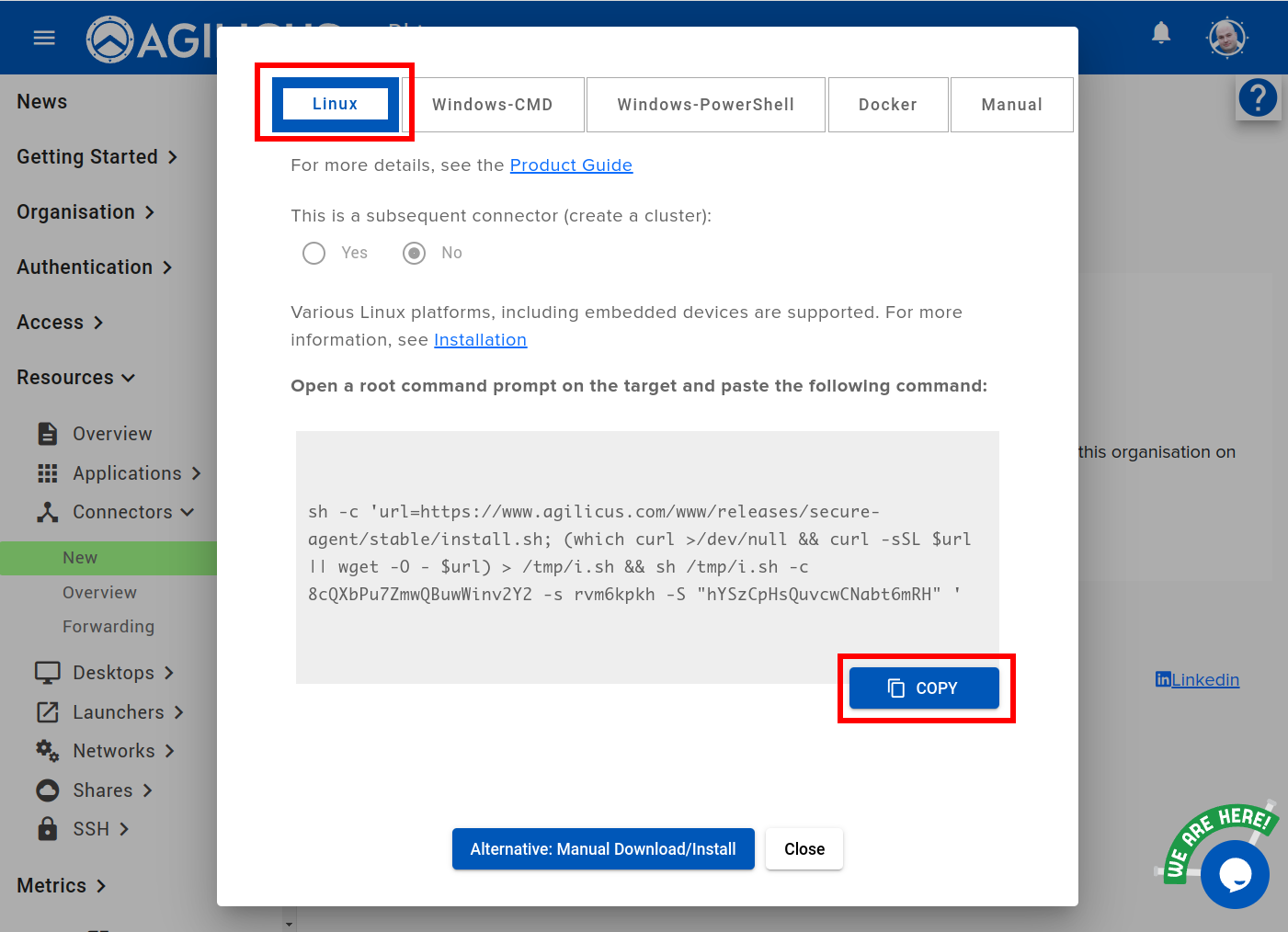1288x932 pixels.
Task: Close the connector install dialog
Action: click(x=804, y=849)
